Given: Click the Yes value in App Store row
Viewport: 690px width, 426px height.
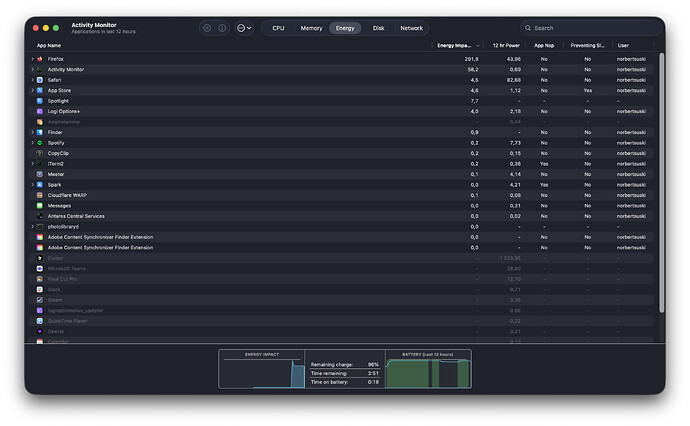Looking at the screenshot, I should pyautogui.click(x=587, y=90).
